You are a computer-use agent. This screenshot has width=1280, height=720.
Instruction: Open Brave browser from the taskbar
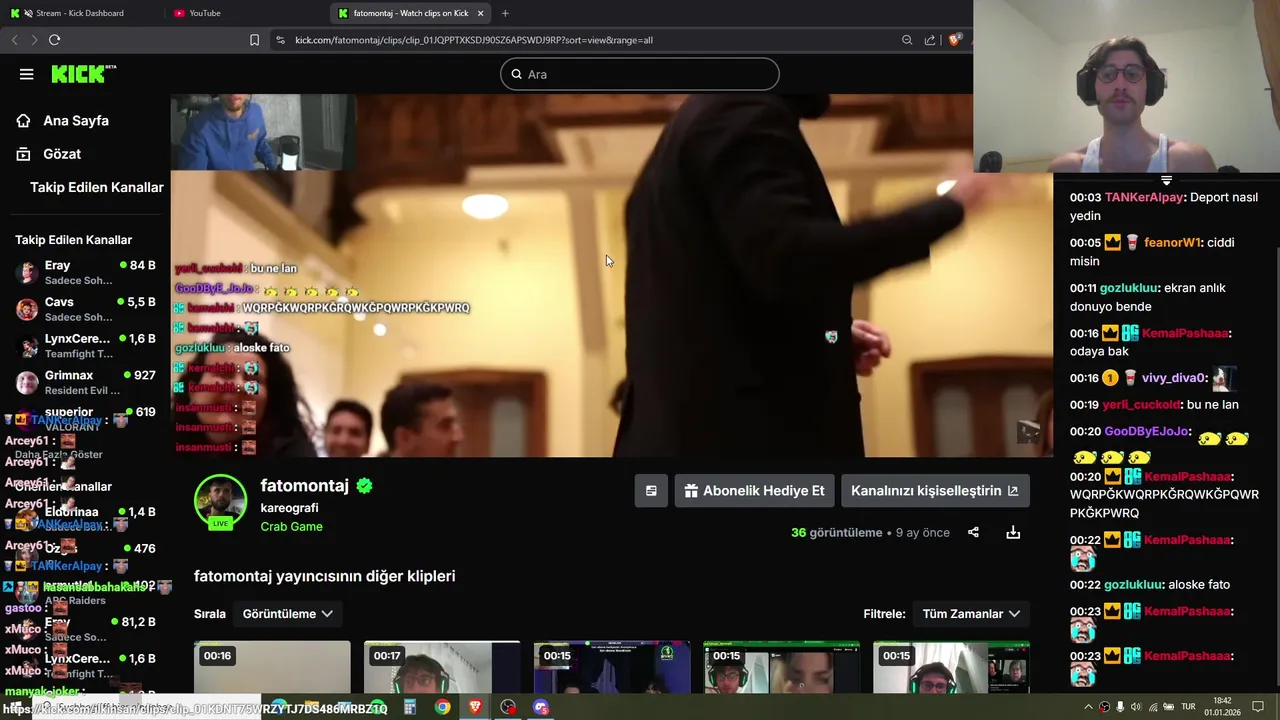click(x=475, y=707)
